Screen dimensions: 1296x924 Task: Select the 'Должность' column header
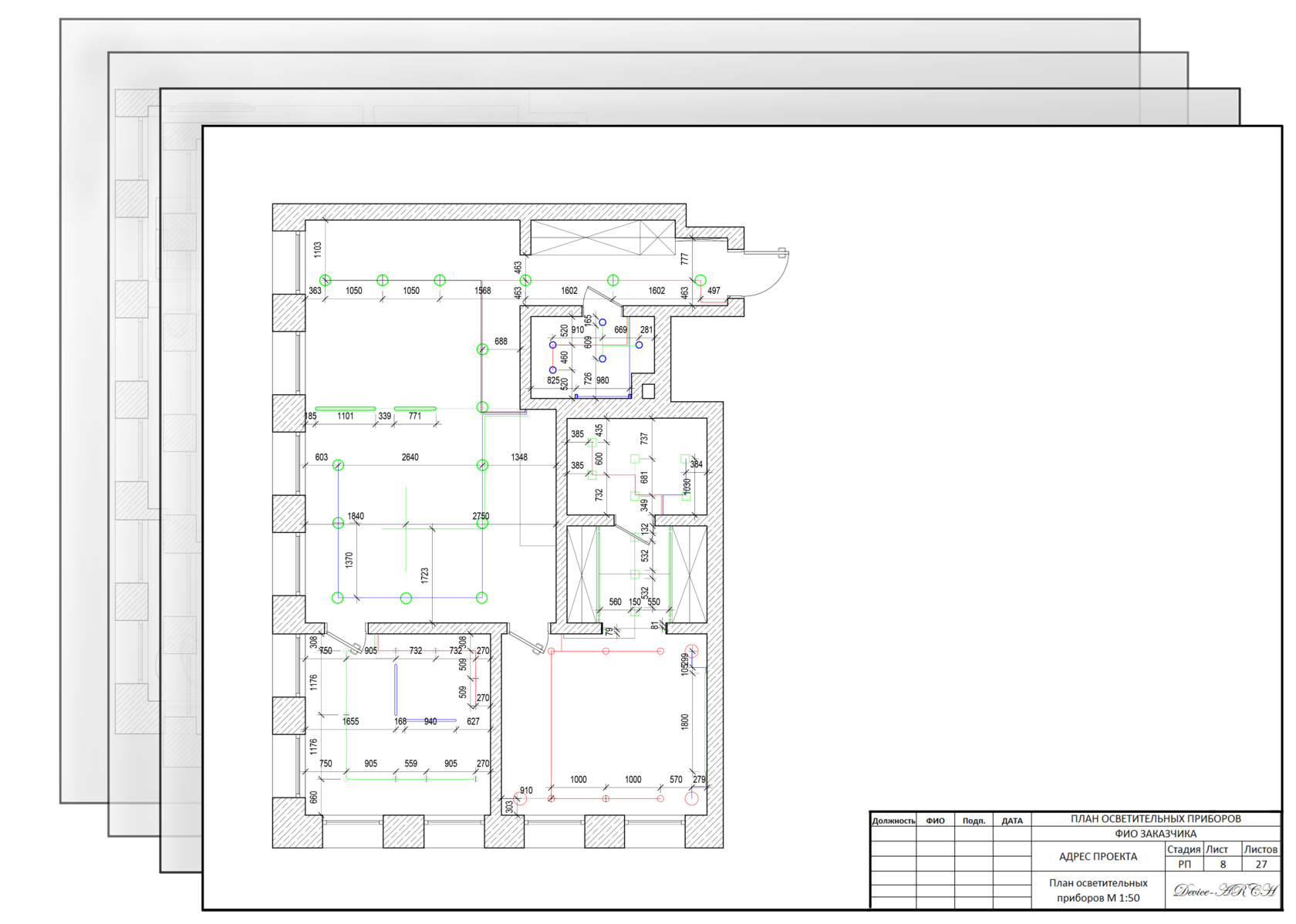(x=893, y=821)
